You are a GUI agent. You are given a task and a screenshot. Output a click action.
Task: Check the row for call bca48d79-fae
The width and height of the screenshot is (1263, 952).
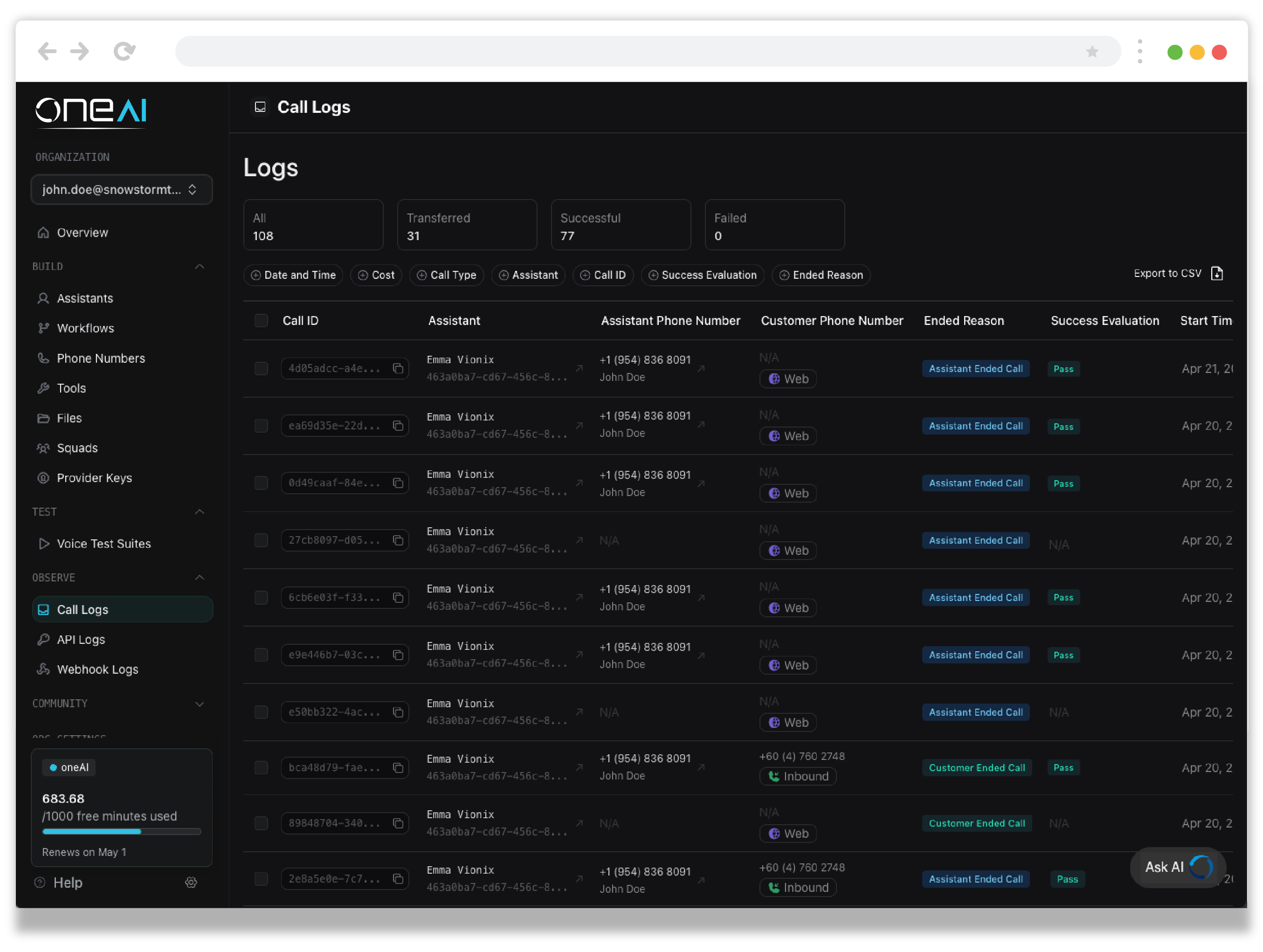tap(261, 767)
